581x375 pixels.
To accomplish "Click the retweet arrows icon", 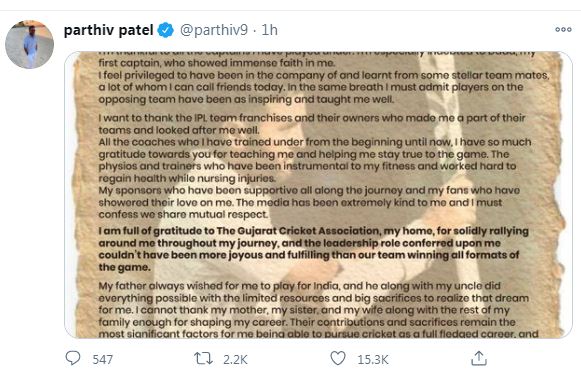I will [203, 358].
